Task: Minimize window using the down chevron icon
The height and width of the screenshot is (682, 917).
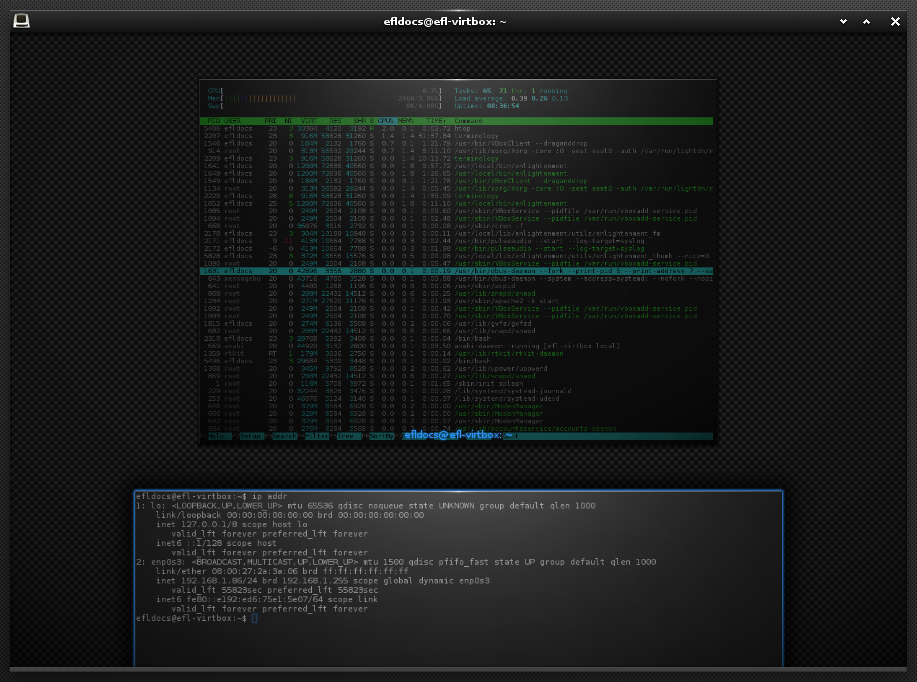Action: point(843,22)
